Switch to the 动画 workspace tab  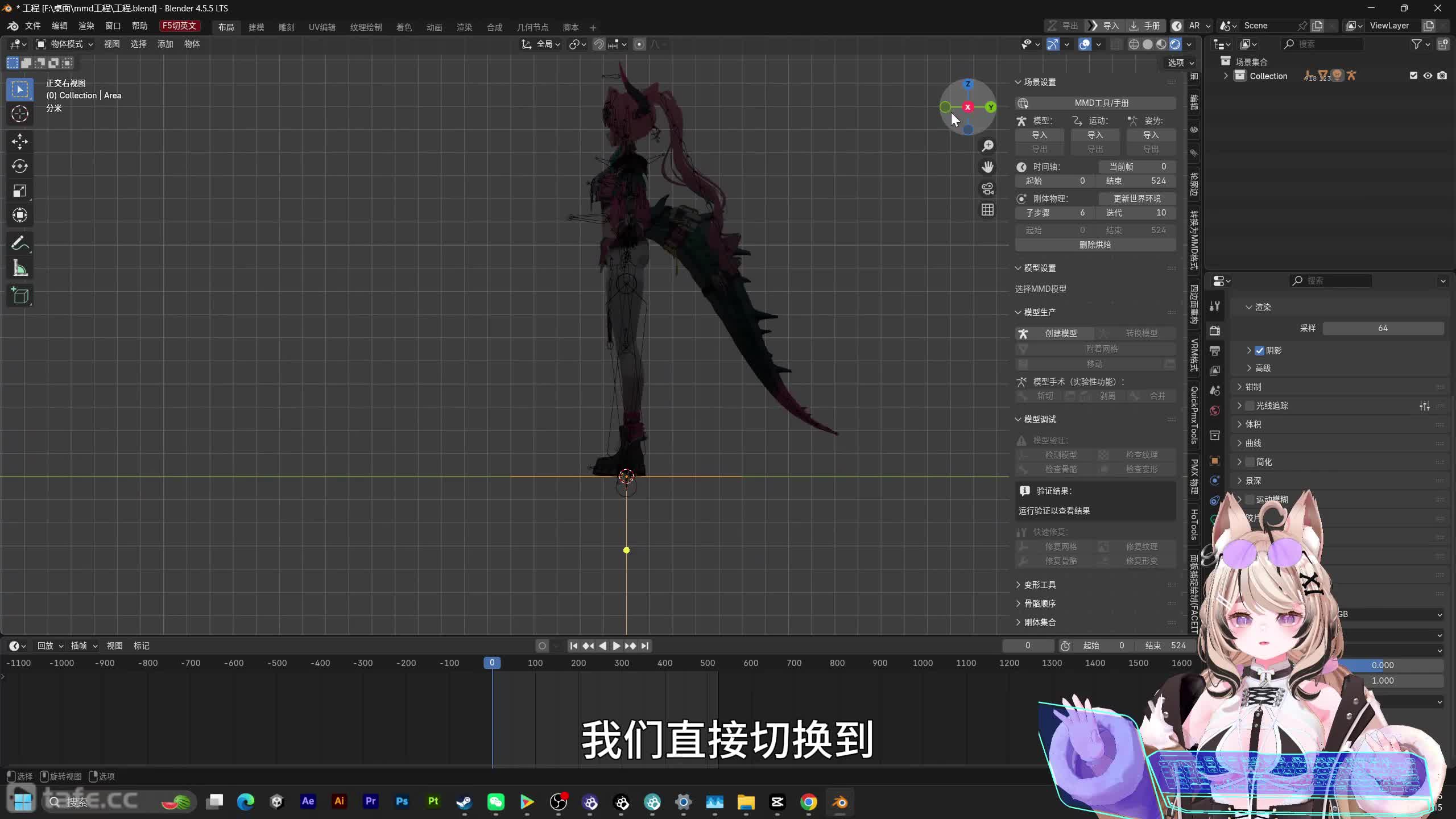[434, 27]
